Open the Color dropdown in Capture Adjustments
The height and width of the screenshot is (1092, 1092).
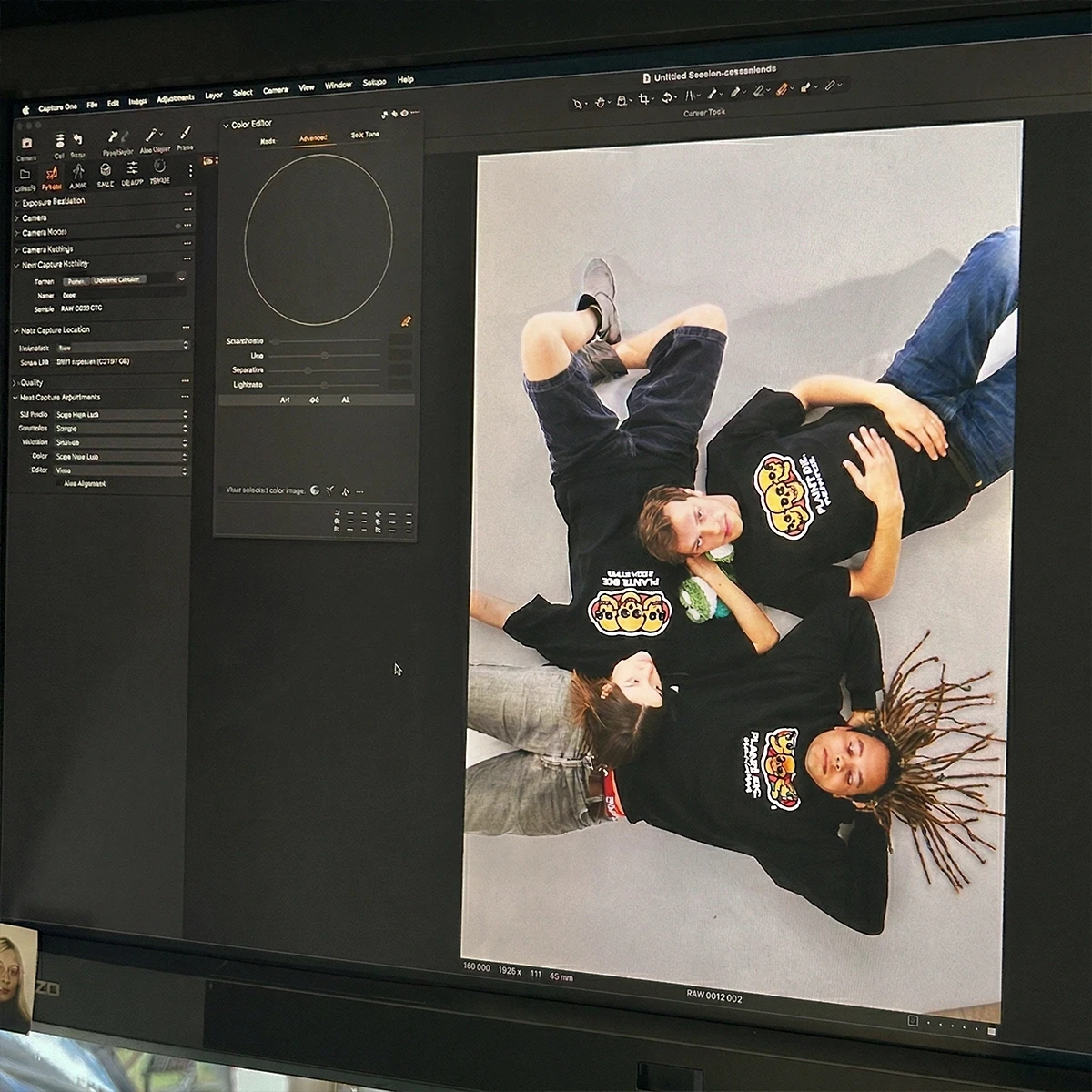coord(122,456)
